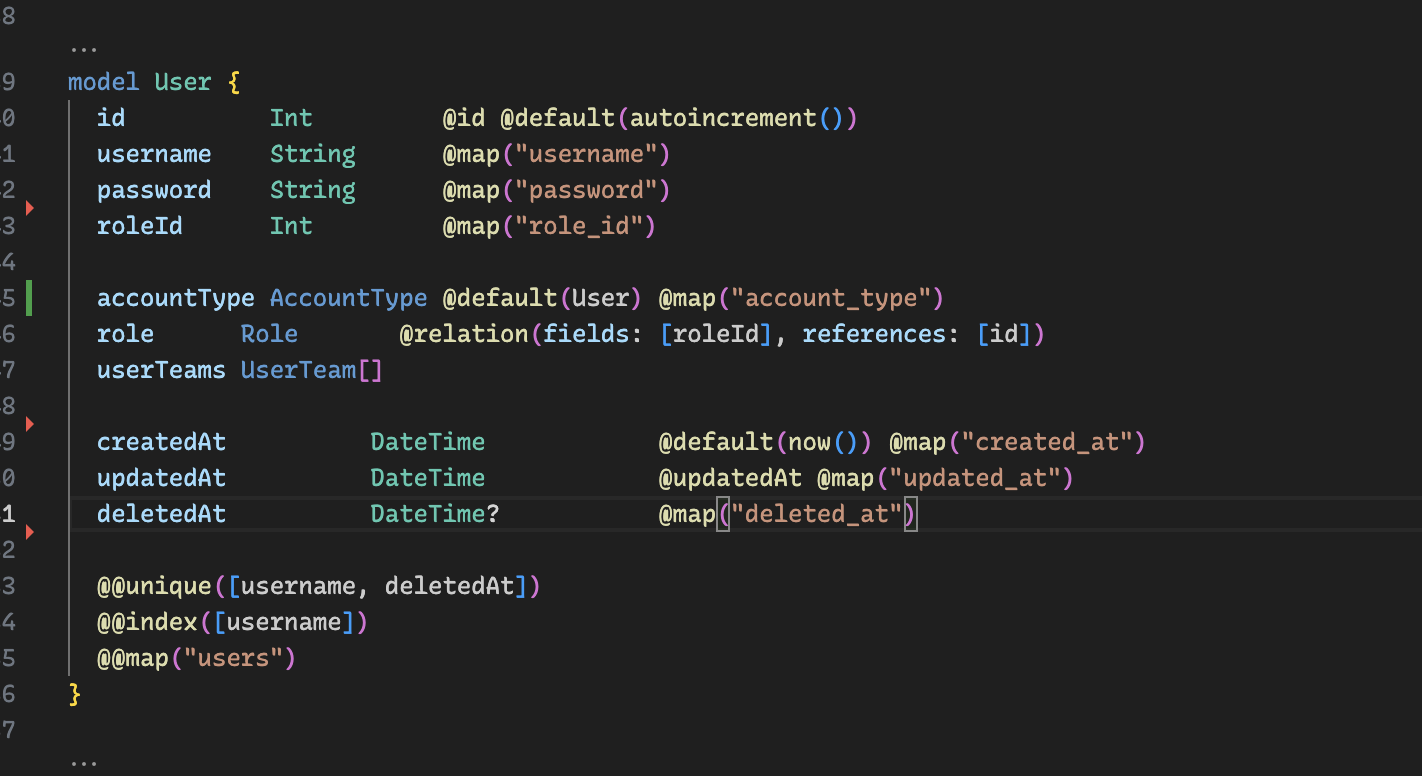Image resolution: width=1422 pixels, height=776 pixels.
Task: Click the accountType field name
Action: [176, 298]
